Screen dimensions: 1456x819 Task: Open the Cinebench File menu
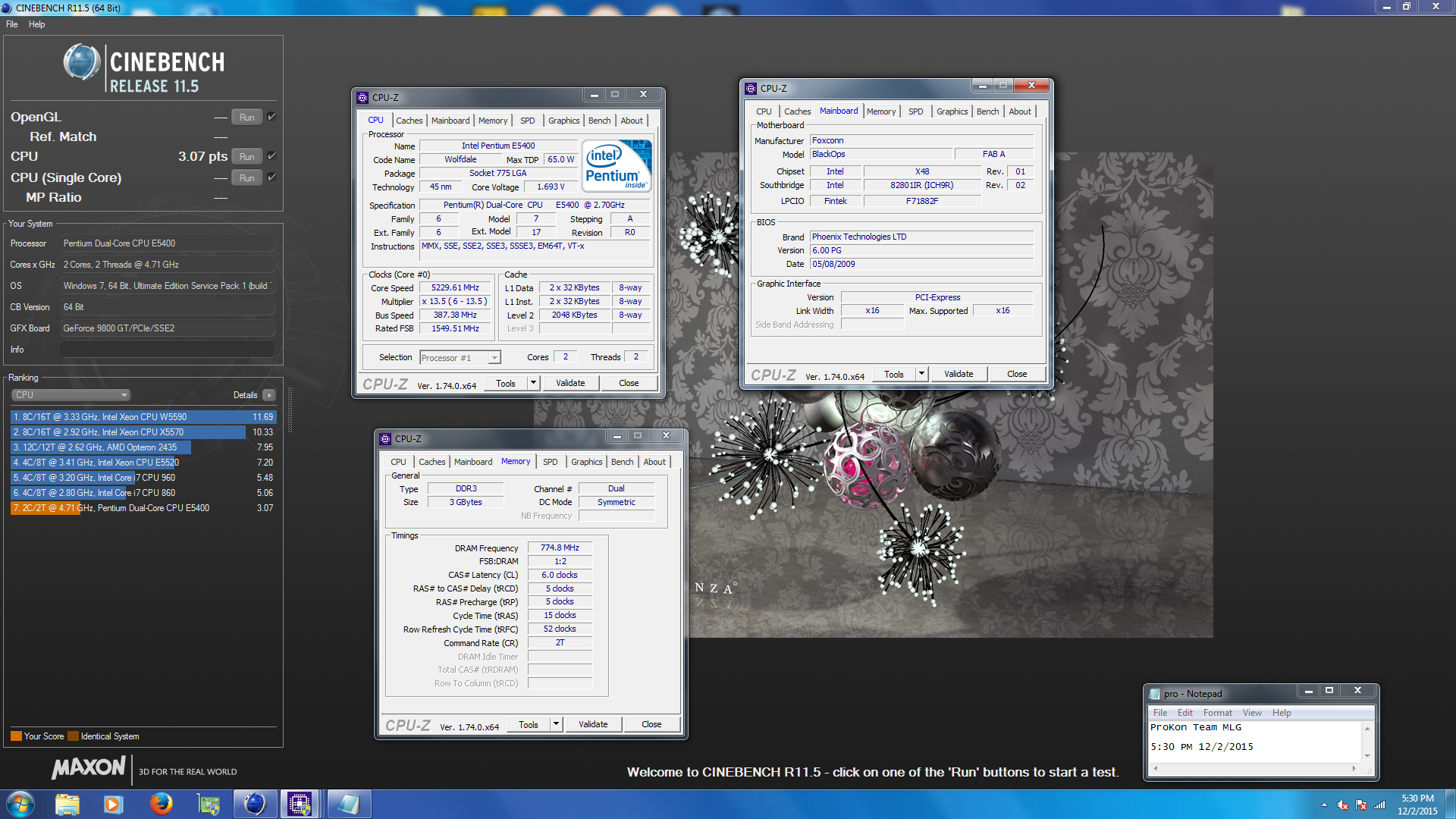(12, 24)
